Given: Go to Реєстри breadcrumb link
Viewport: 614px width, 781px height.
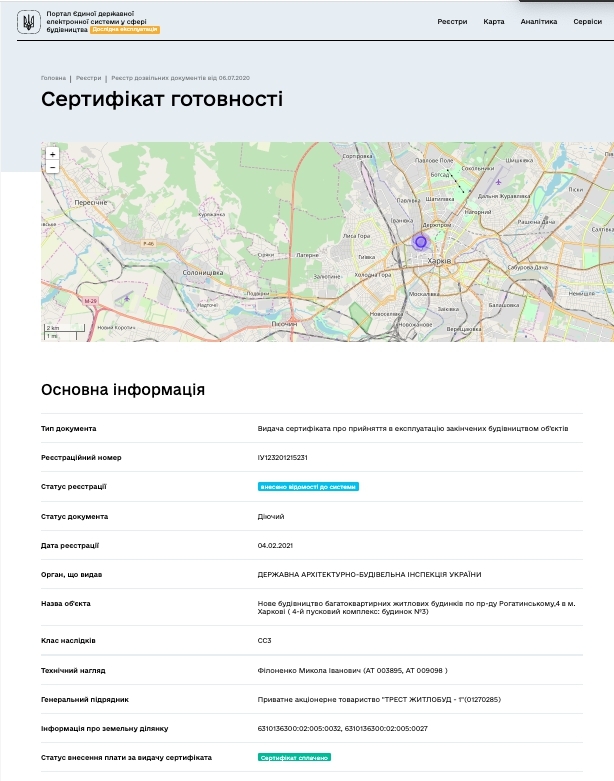Looking at the screenshot, I should (x=89, y=78).
